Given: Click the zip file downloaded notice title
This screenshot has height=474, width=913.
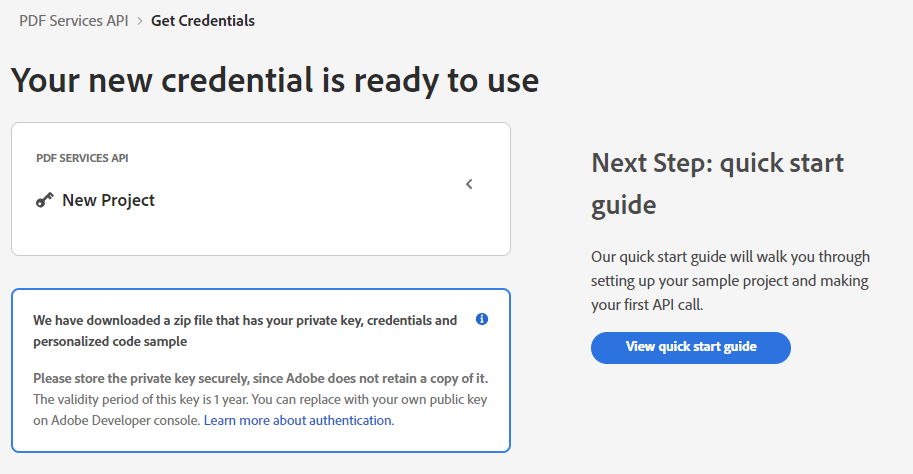Looking at the screenshot, I should (x=245, y=331).
